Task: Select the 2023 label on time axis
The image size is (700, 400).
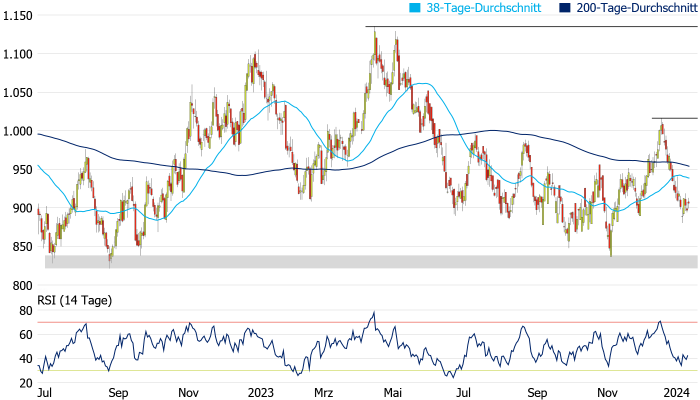Action: (x=261, y=394)
